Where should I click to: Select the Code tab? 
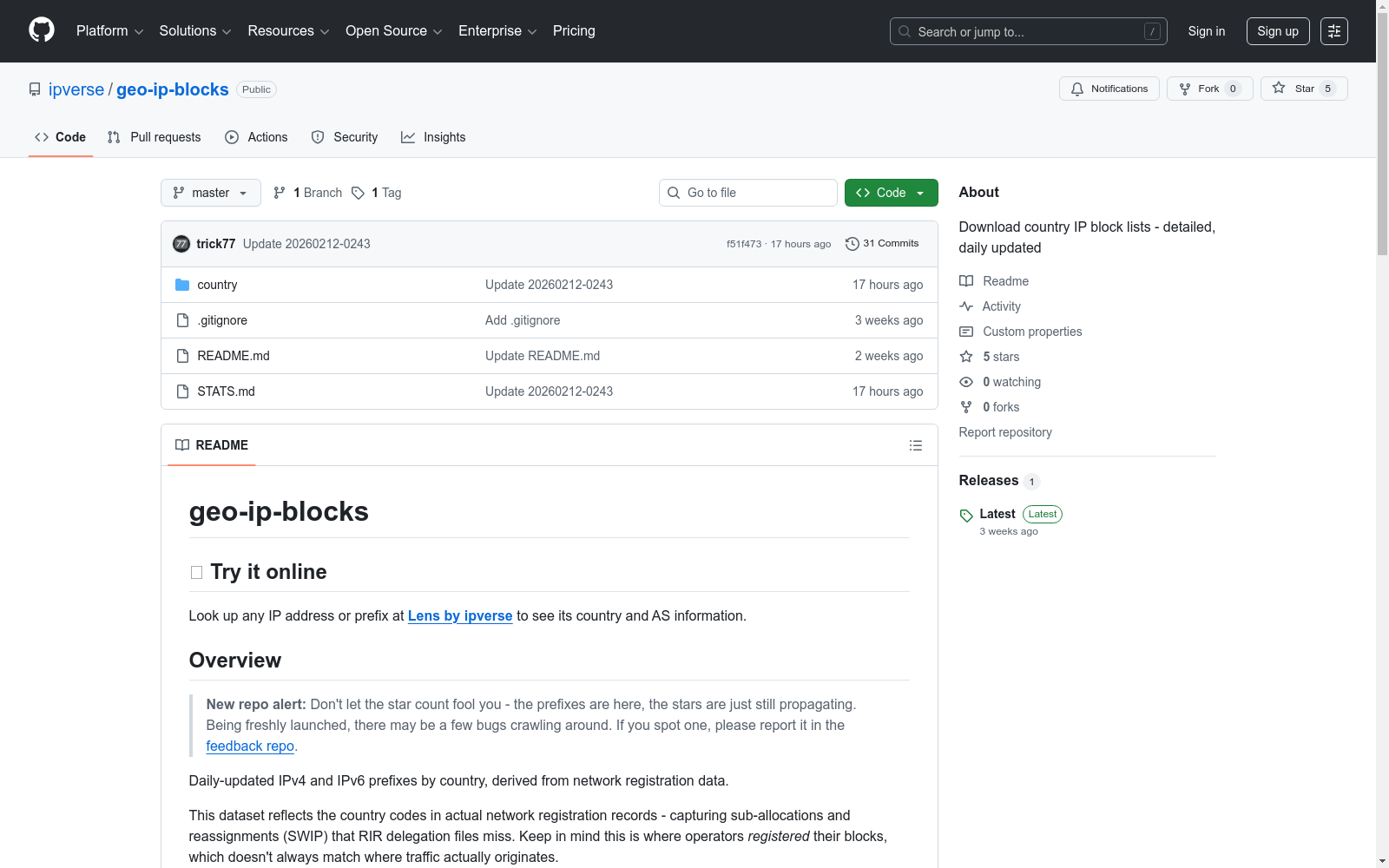click(61, 137)
